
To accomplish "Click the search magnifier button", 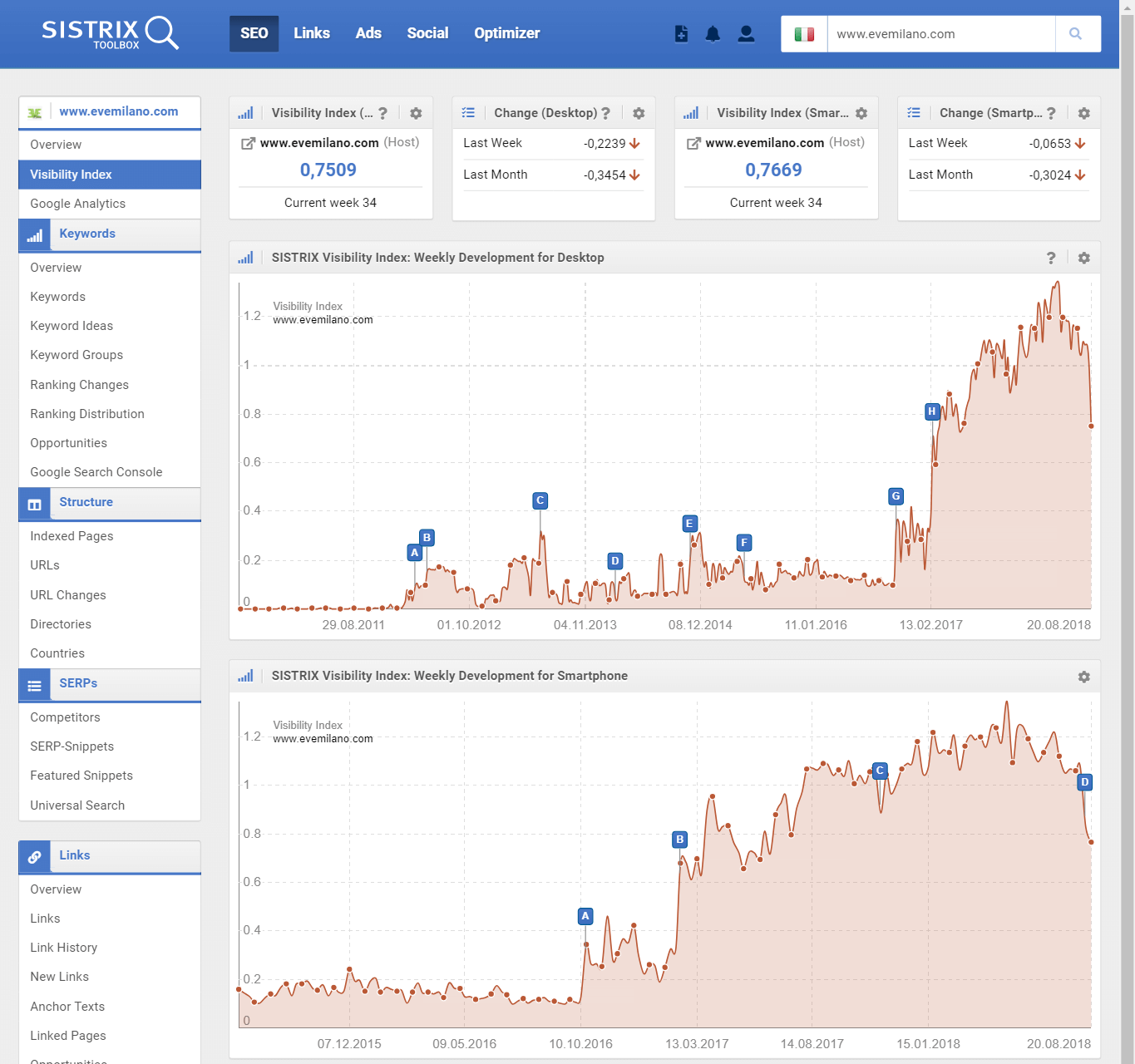I will (1078, 34).
